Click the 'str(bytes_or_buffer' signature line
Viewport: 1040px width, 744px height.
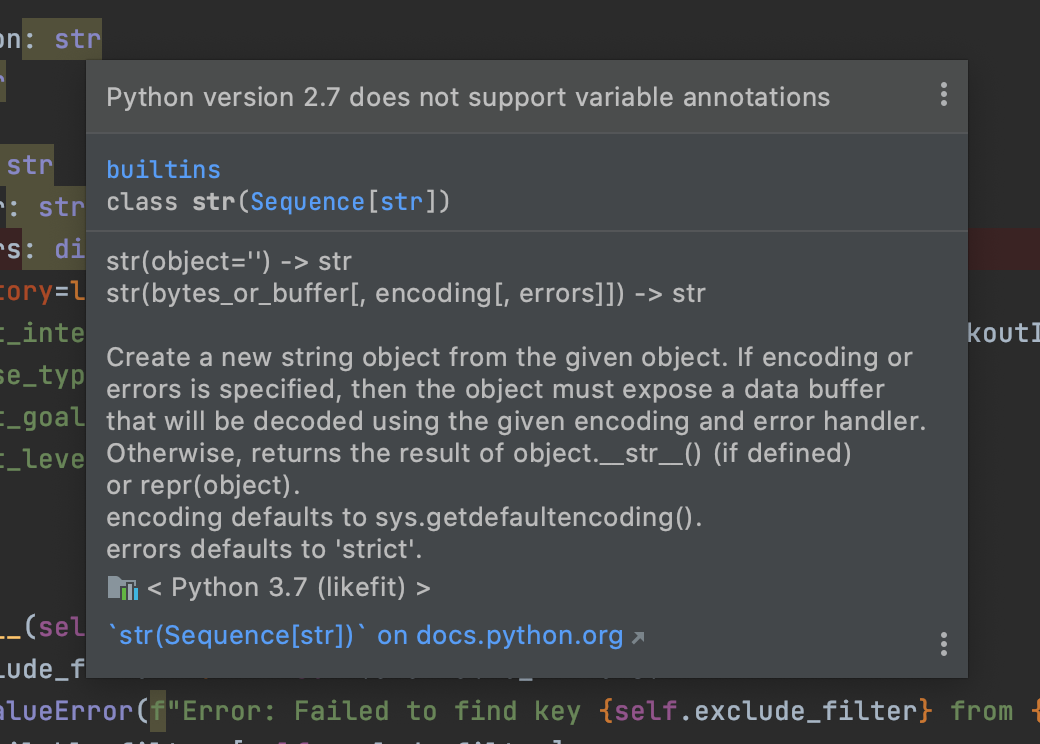(x=406, y=294)
